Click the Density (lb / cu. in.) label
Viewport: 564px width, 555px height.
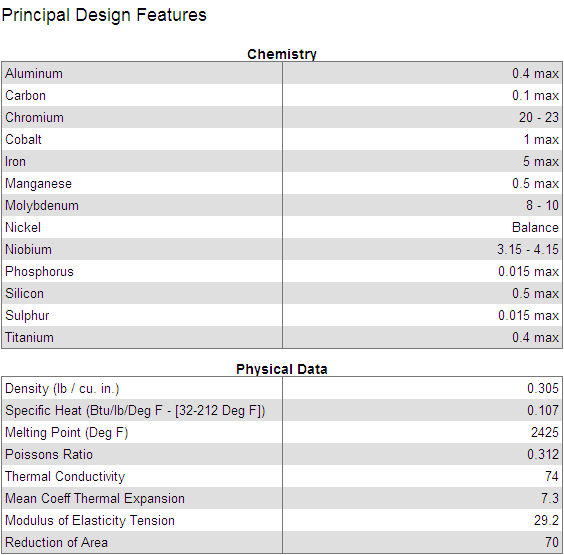[x=62, y=389]
